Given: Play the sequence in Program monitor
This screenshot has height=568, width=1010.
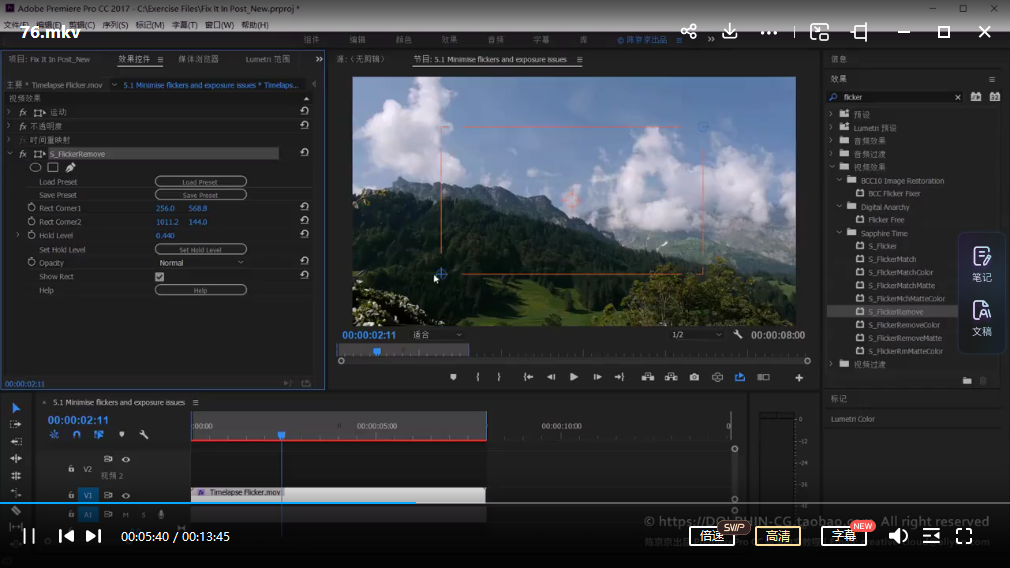Looking at the screenshot, I should 574,377.
